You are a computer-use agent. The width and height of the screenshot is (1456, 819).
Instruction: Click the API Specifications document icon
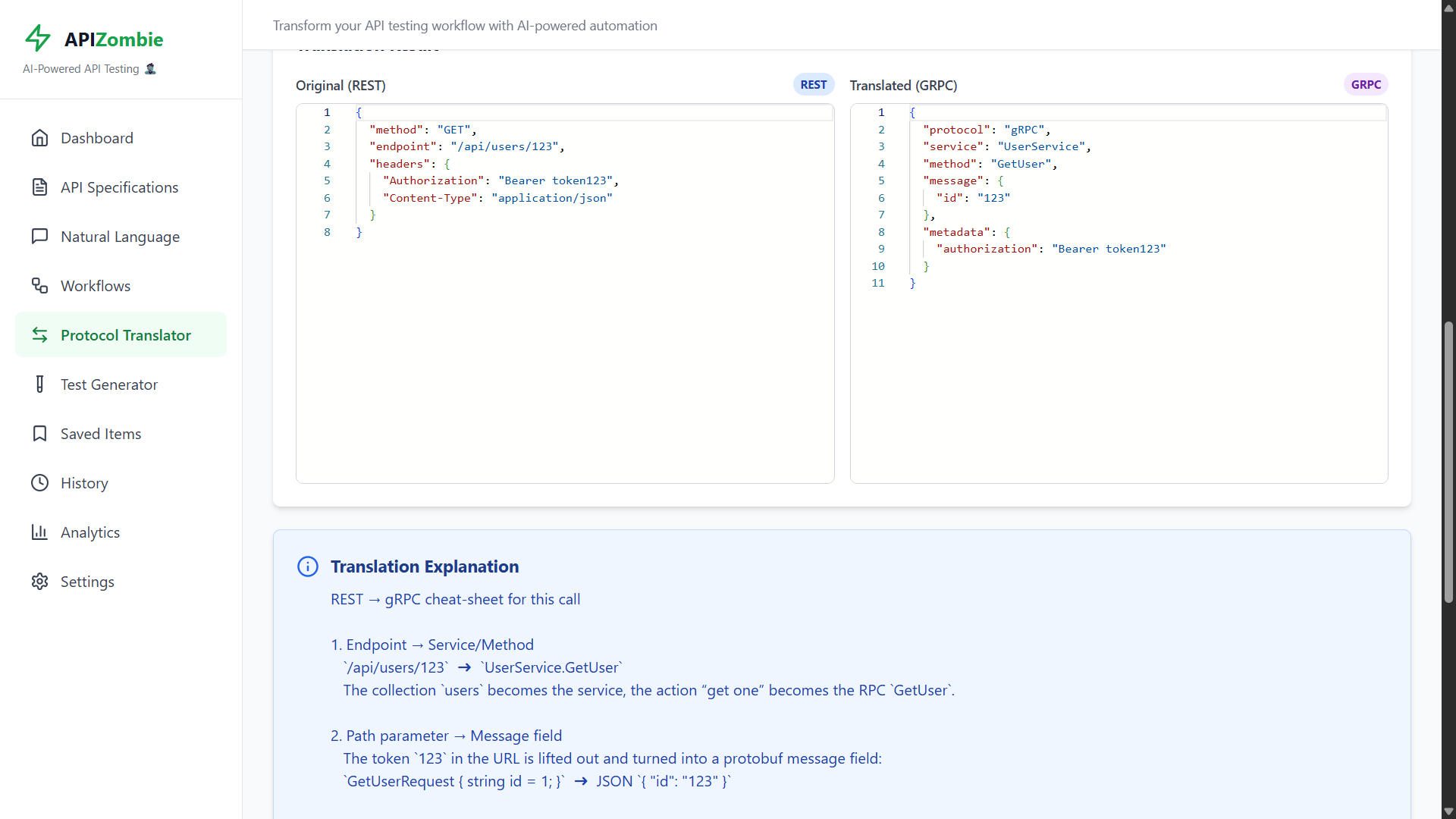pyautogui.click(x=39, y=187)
